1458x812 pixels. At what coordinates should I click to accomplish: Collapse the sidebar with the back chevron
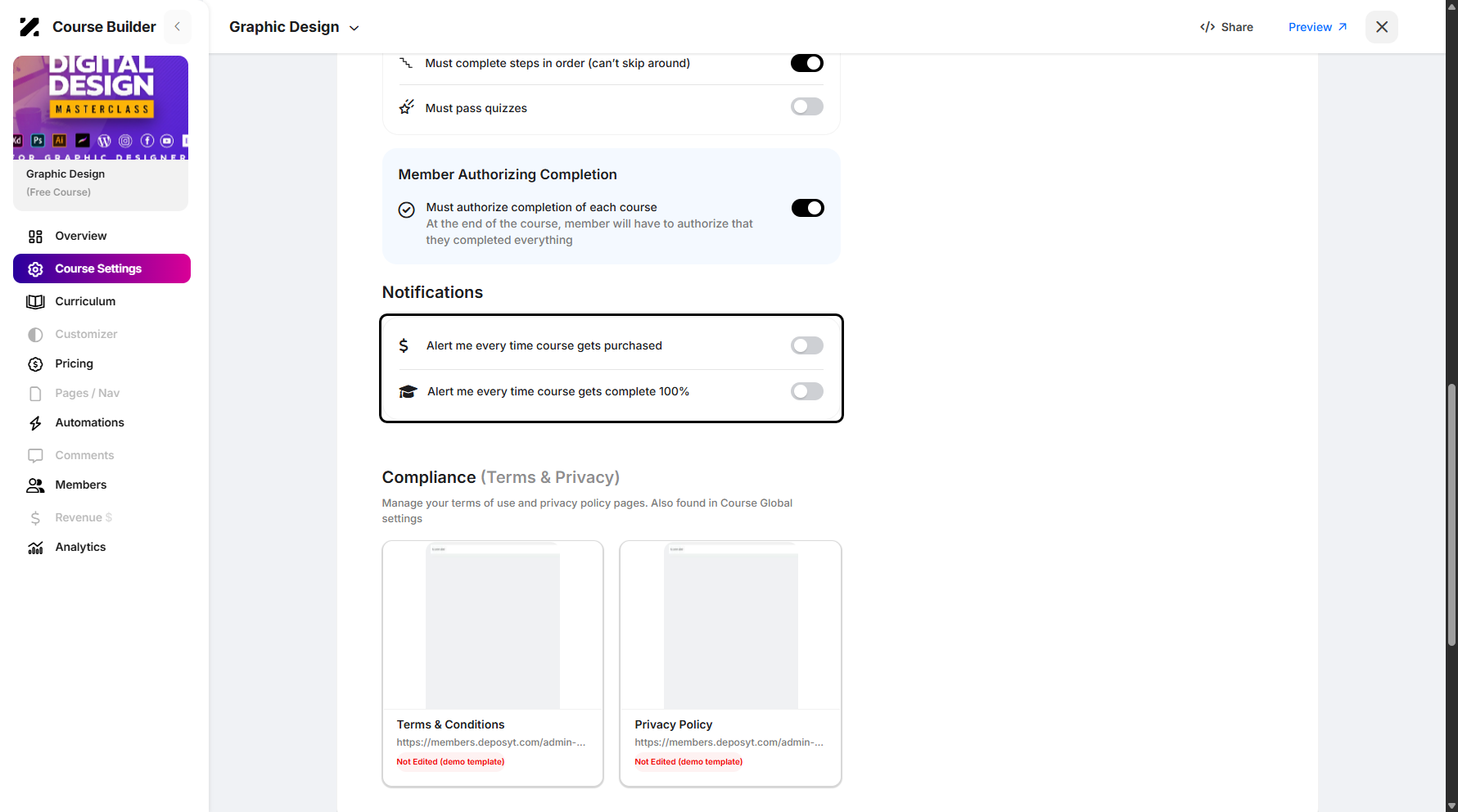178,27
